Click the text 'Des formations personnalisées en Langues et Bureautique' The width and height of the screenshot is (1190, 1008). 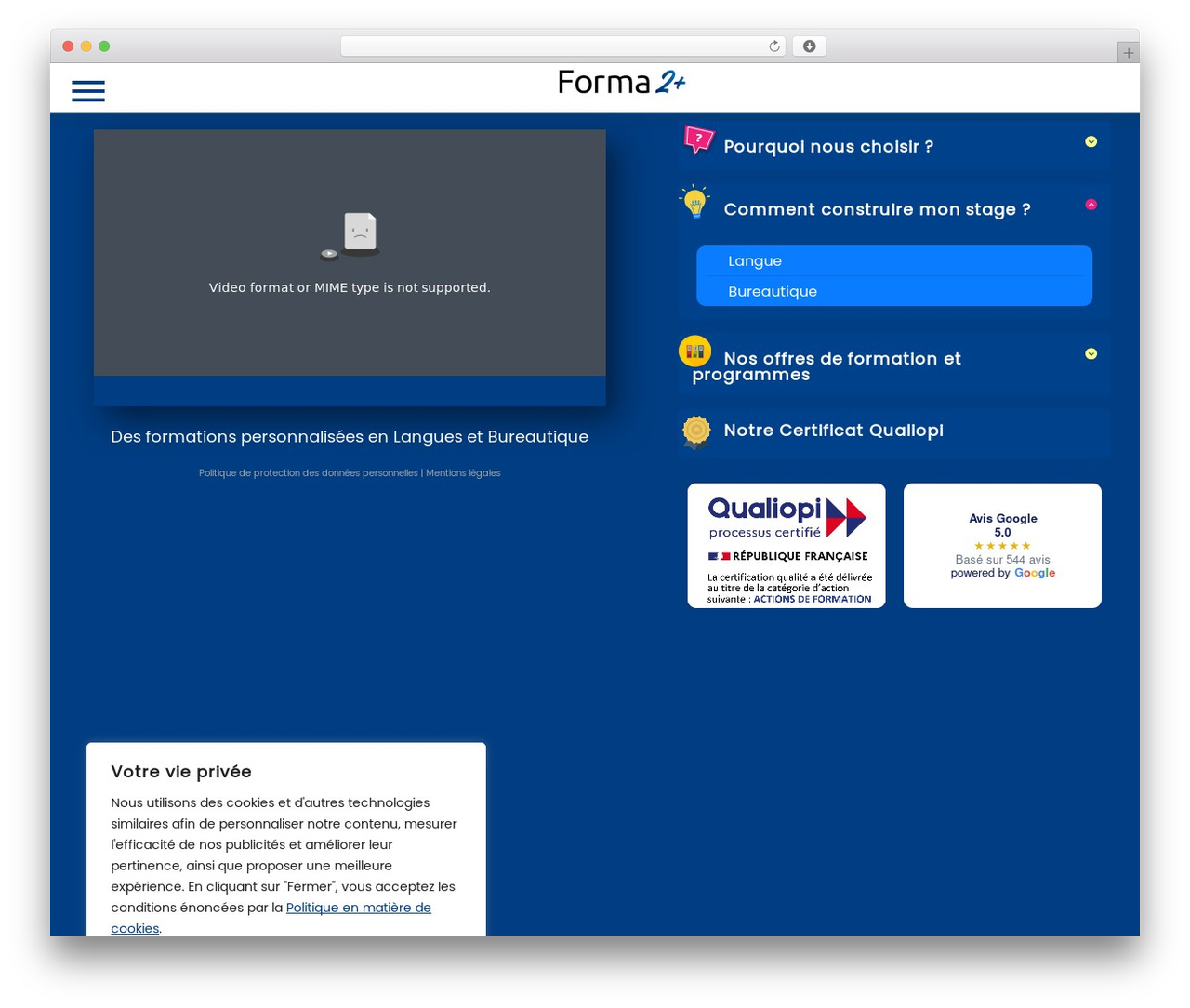(350, 436)
